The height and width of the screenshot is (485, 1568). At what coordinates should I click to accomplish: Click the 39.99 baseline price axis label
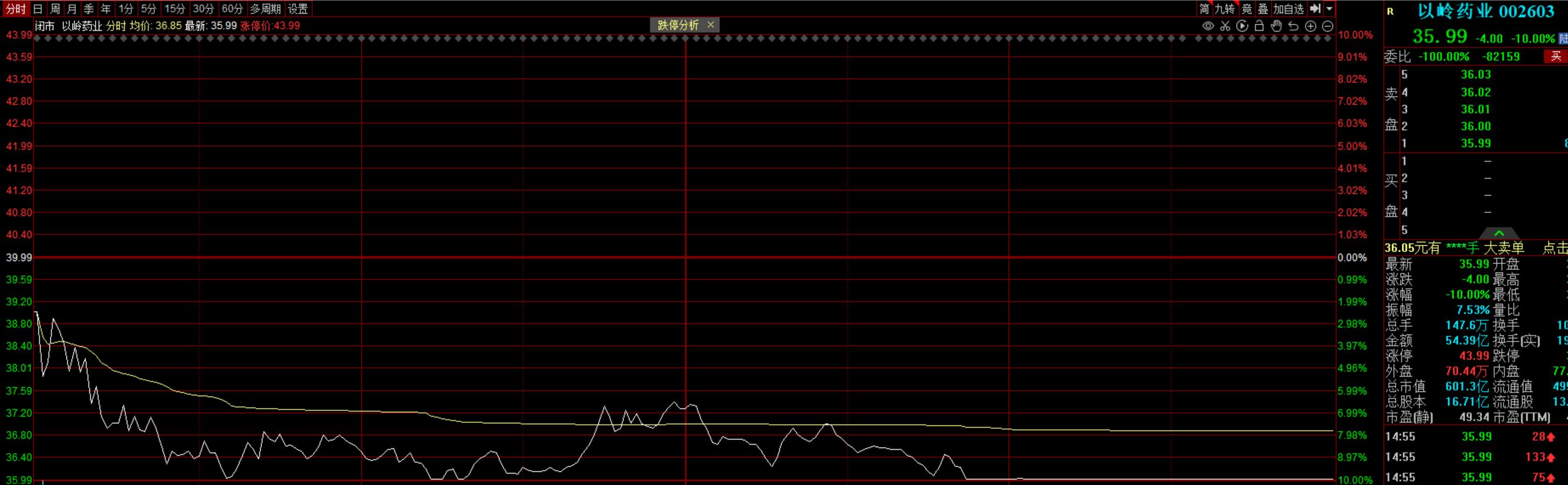point(18,257)
